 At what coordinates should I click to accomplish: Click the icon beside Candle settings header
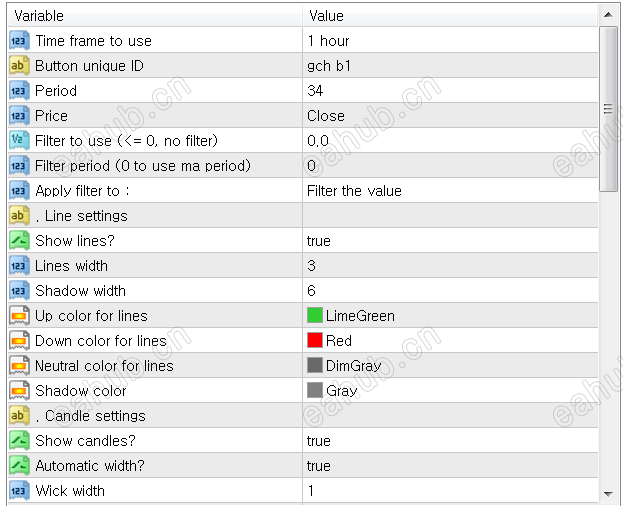(x=19, y=416)
